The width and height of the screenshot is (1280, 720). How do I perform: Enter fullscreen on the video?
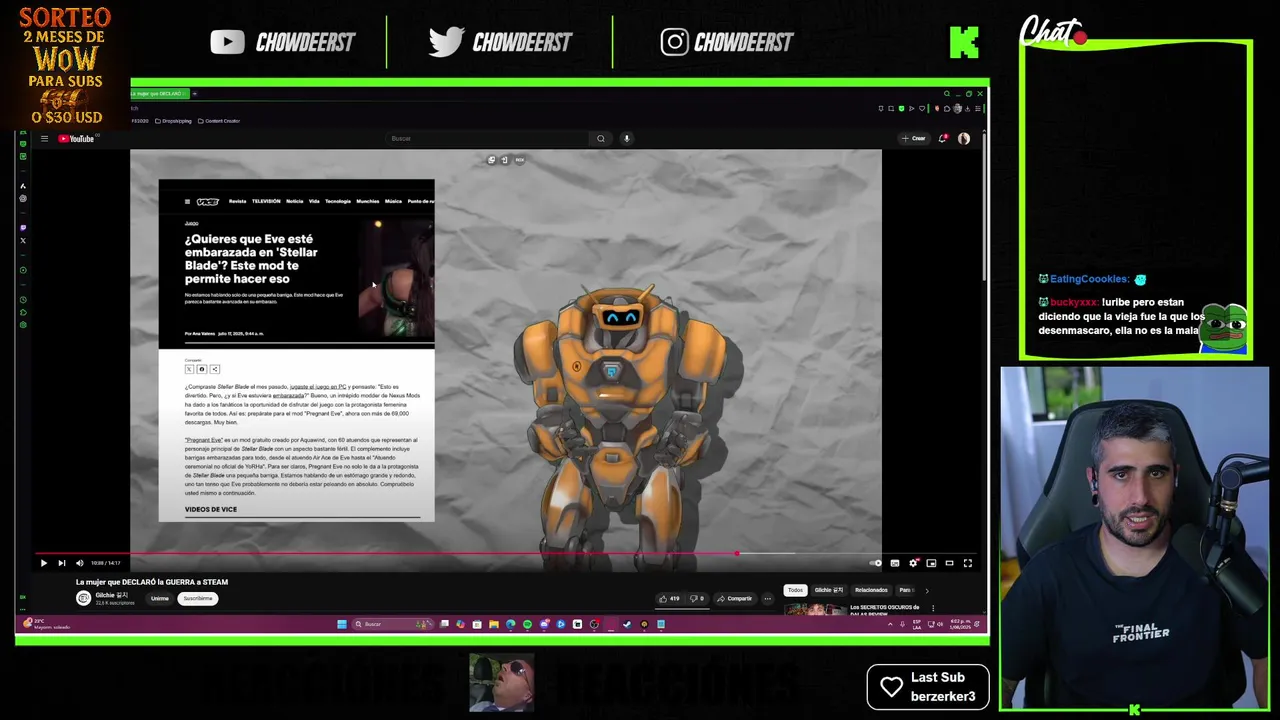(x=967, y=563)
